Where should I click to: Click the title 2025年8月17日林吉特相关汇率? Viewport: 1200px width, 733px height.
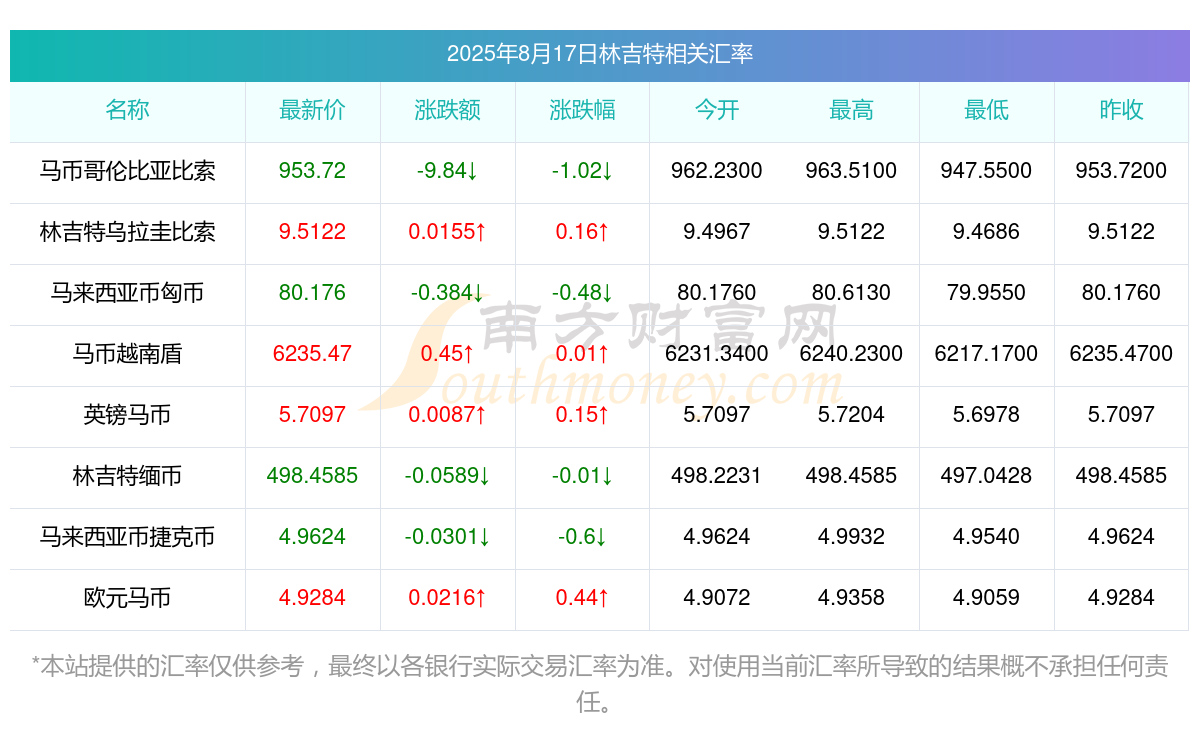coord(600,54)
